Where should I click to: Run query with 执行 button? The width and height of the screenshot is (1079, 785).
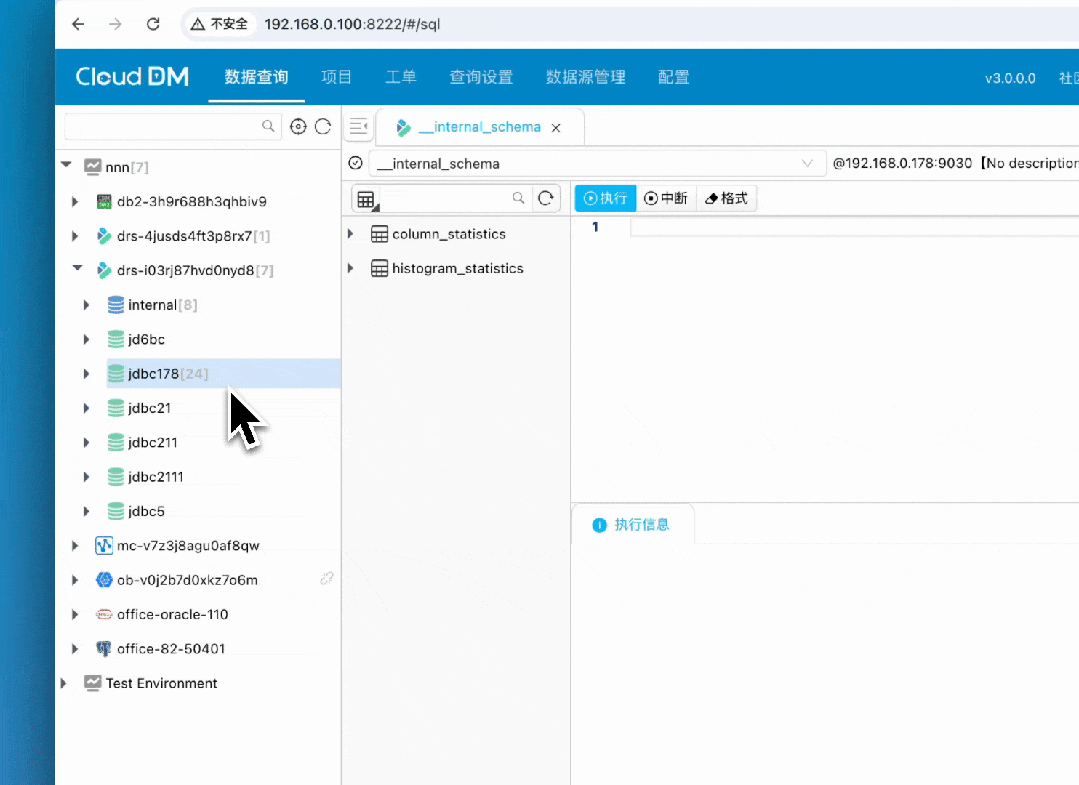click(x=606, y=199)
